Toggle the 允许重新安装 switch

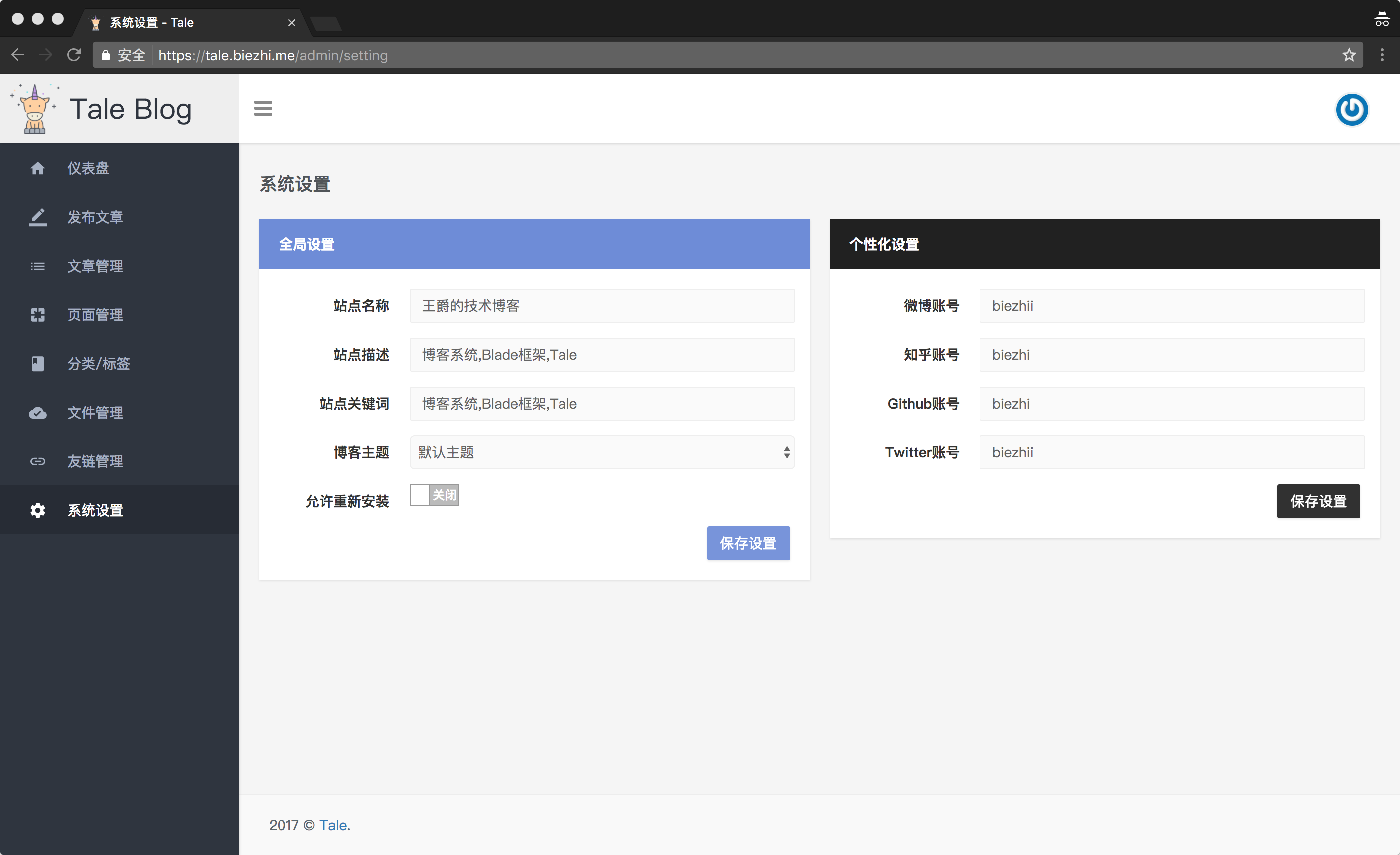tap(434, 495)
